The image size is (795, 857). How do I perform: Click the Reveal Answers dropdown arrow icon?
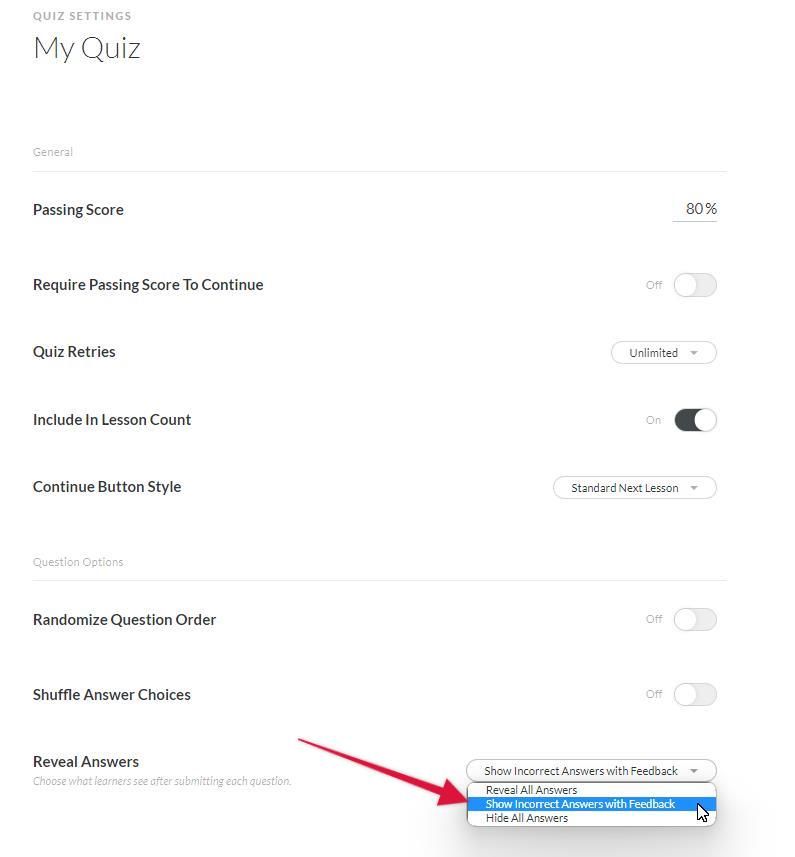[x=694, y=771]
